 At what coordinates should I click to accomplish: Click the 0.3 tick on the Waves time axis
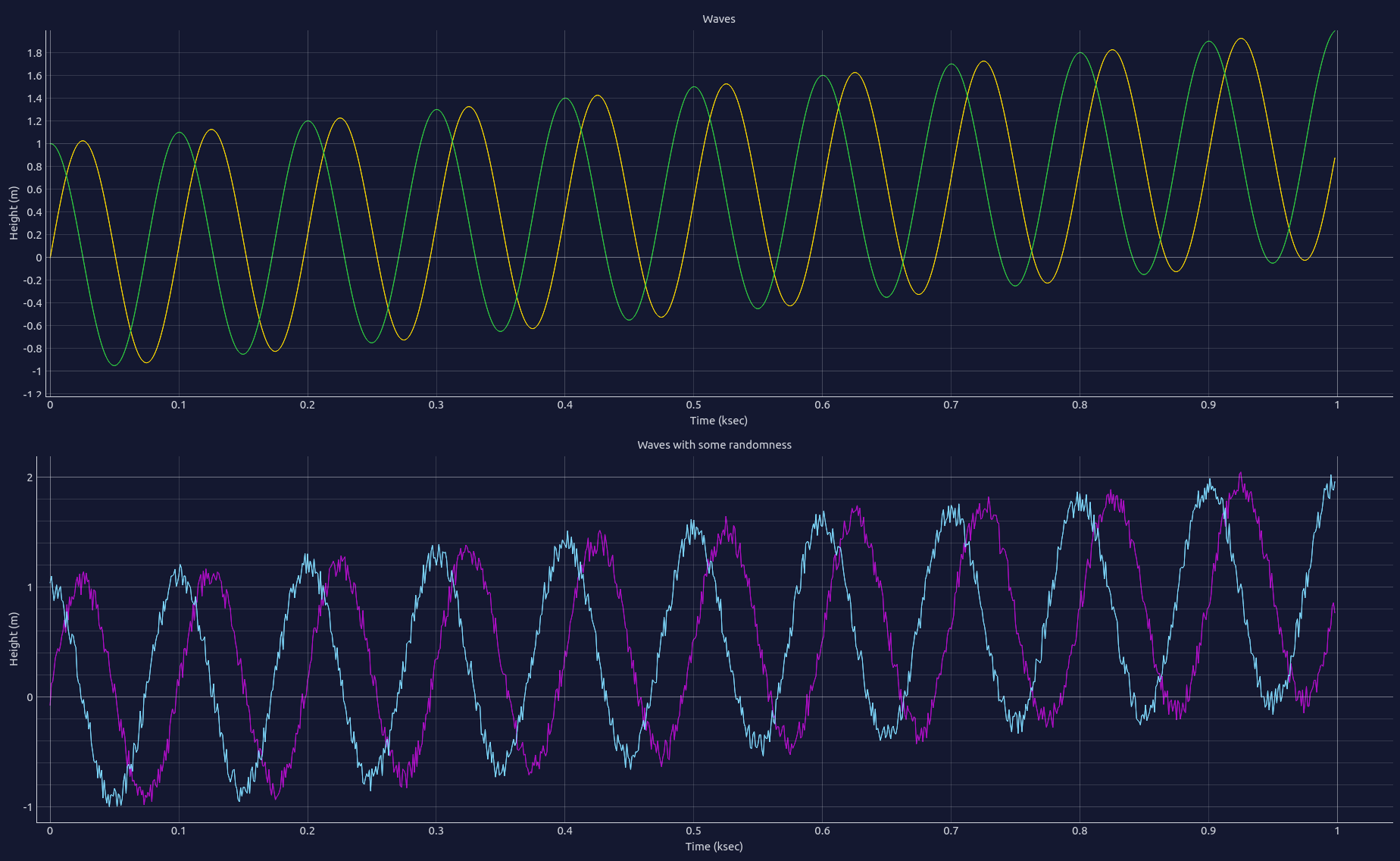[436, 405]
